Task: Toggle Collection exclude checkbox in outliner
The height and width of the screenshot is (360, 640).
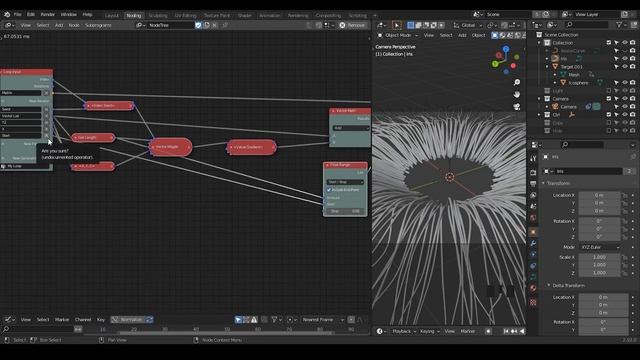Action: [609, 42]
